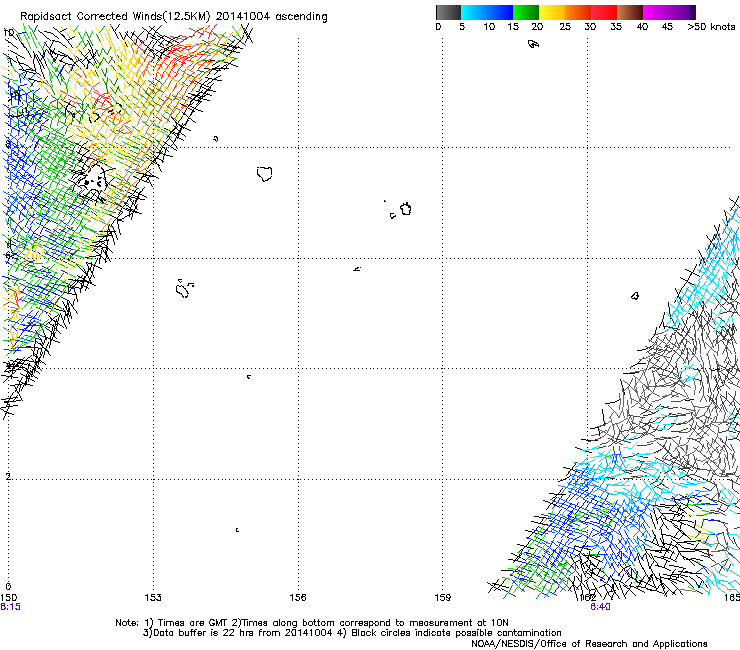The image size is (740, 650).
Task: Click the '25' legend scale label
Action: (565, 27)
